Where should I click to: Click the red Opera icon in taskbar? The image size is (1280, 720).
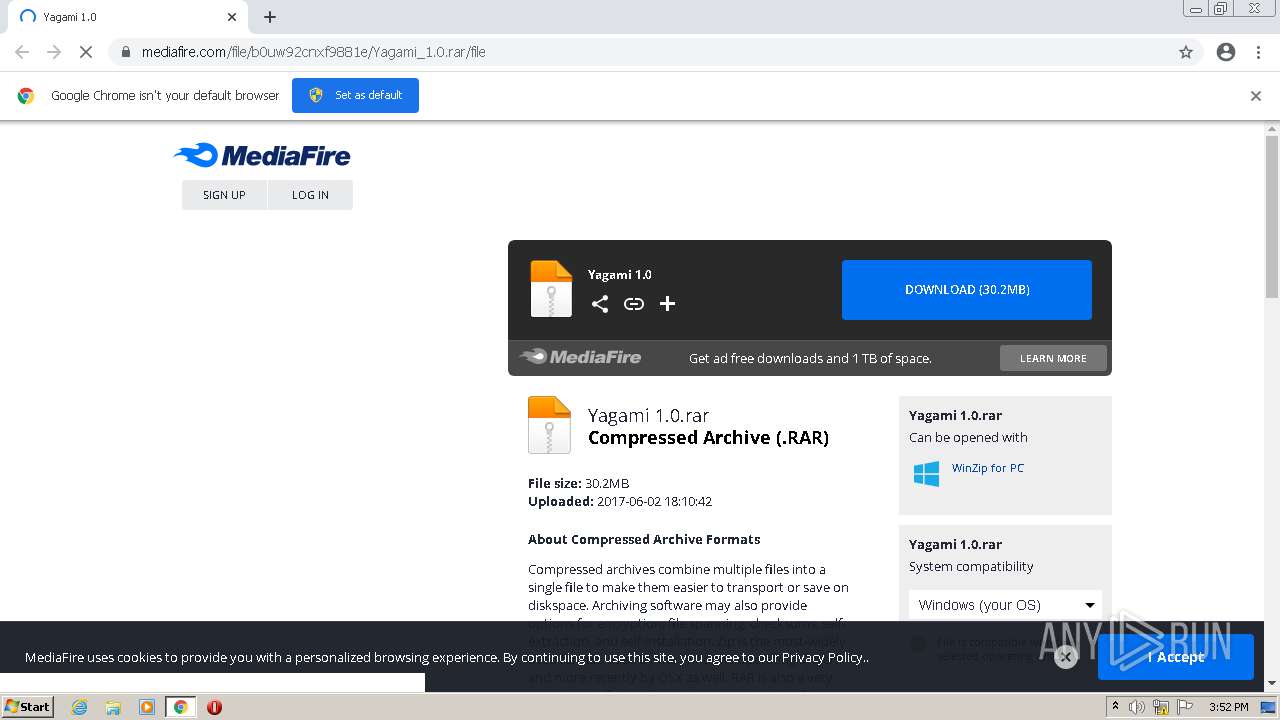[214, 707]
